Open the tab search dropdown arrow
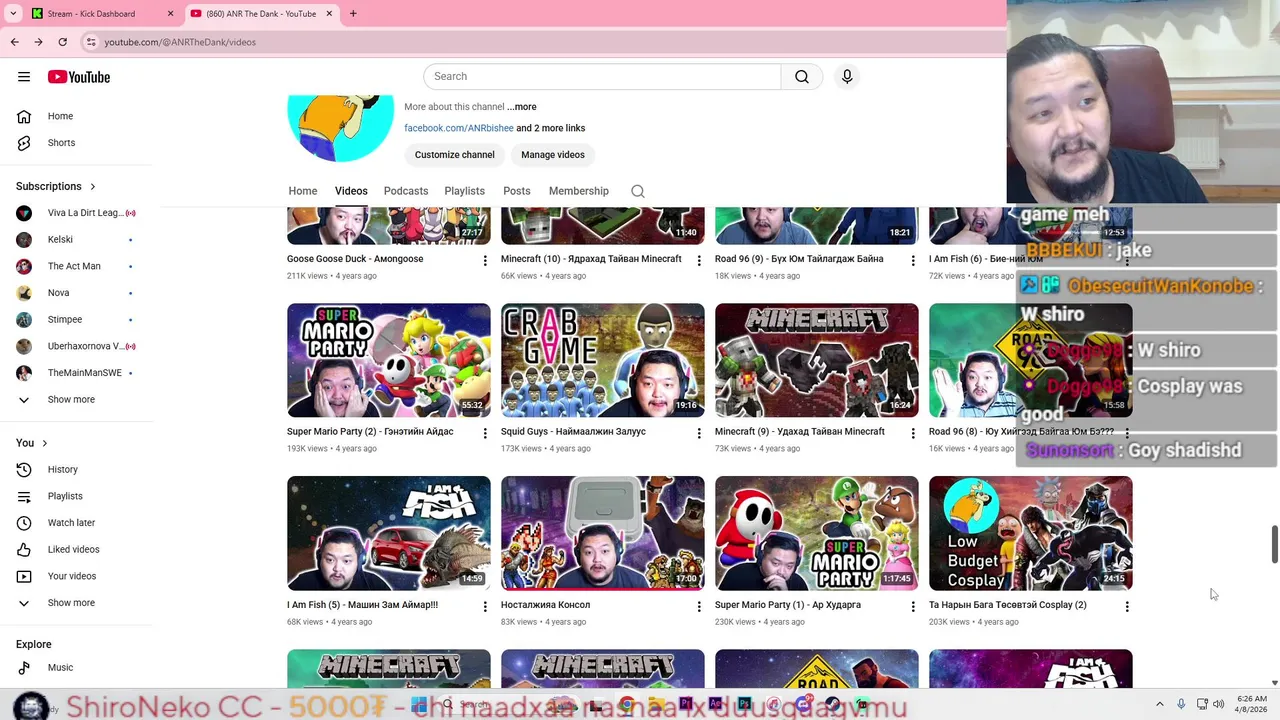The image size is (1280, 720). tap(12, 14)
